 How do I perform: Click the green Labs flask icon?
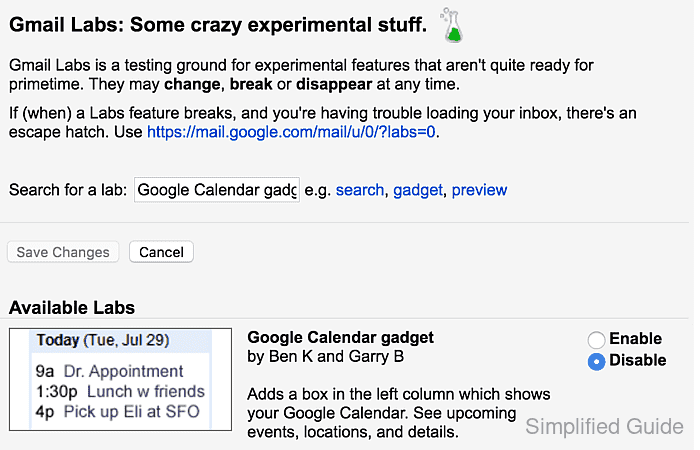click(x=452, y=25)
